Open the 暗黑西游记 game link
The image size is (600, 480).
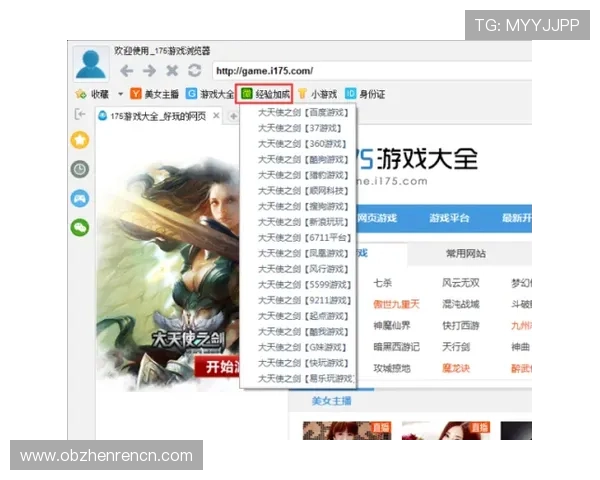(x=396, y=347)
